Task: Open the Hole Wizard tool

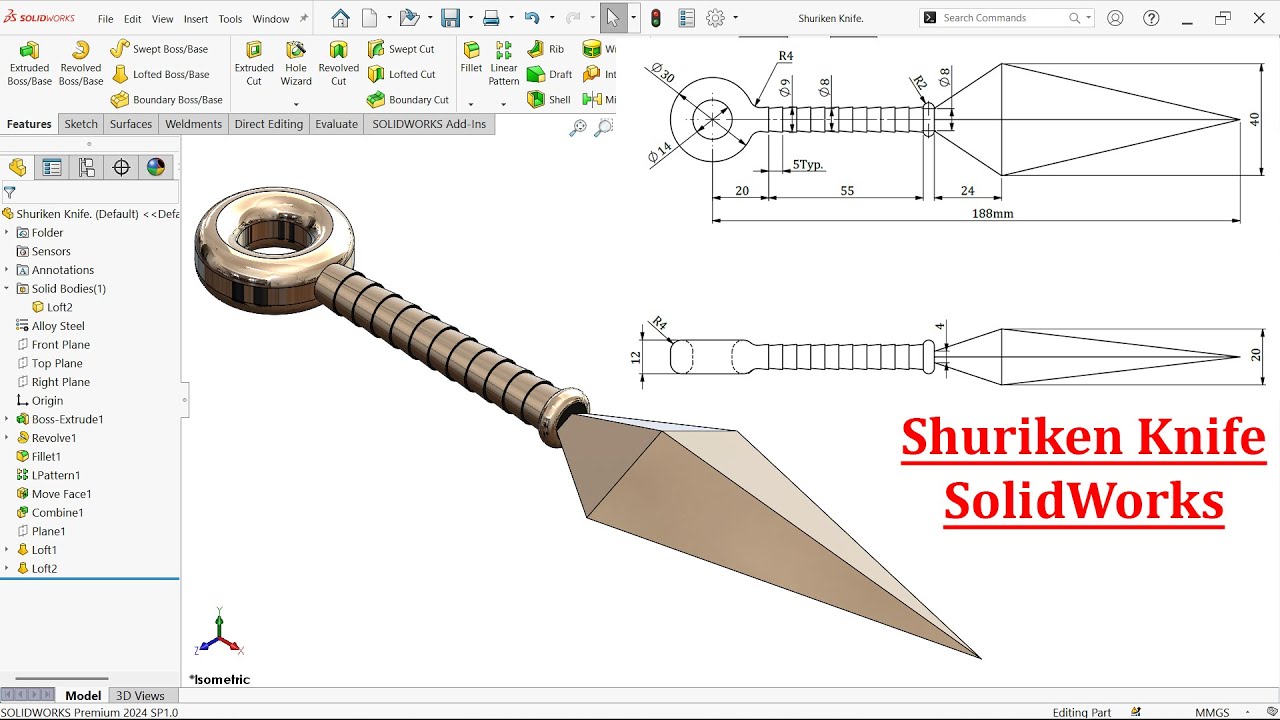Action: [296, 64]
